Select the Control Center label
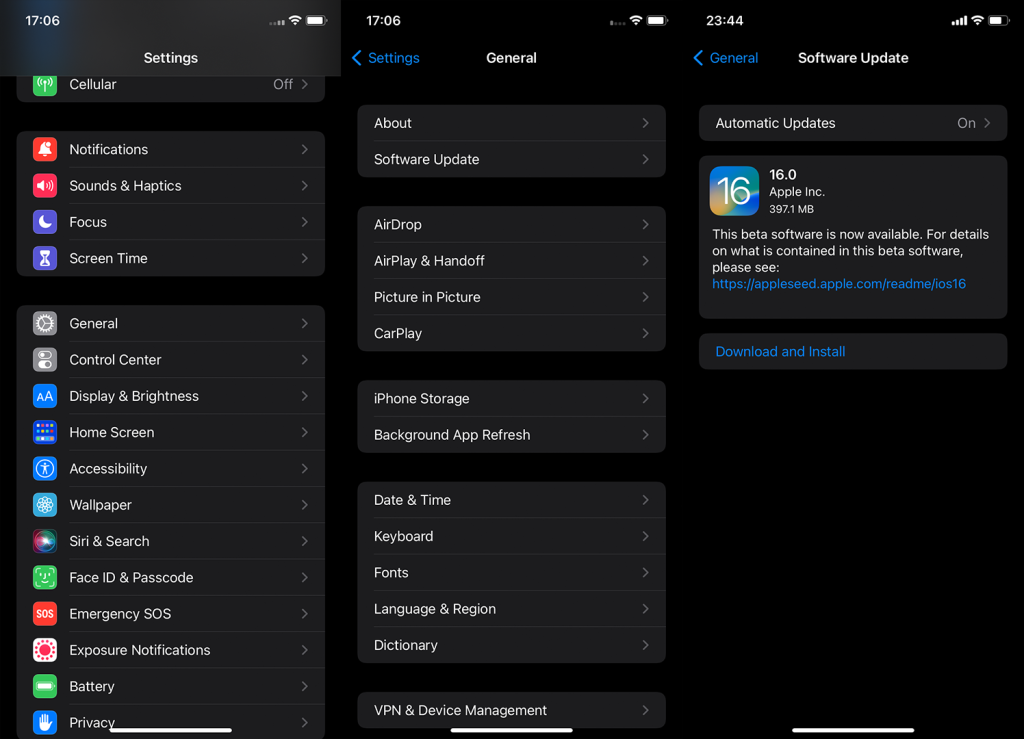1024x739 pixels. tap(115, 360)
